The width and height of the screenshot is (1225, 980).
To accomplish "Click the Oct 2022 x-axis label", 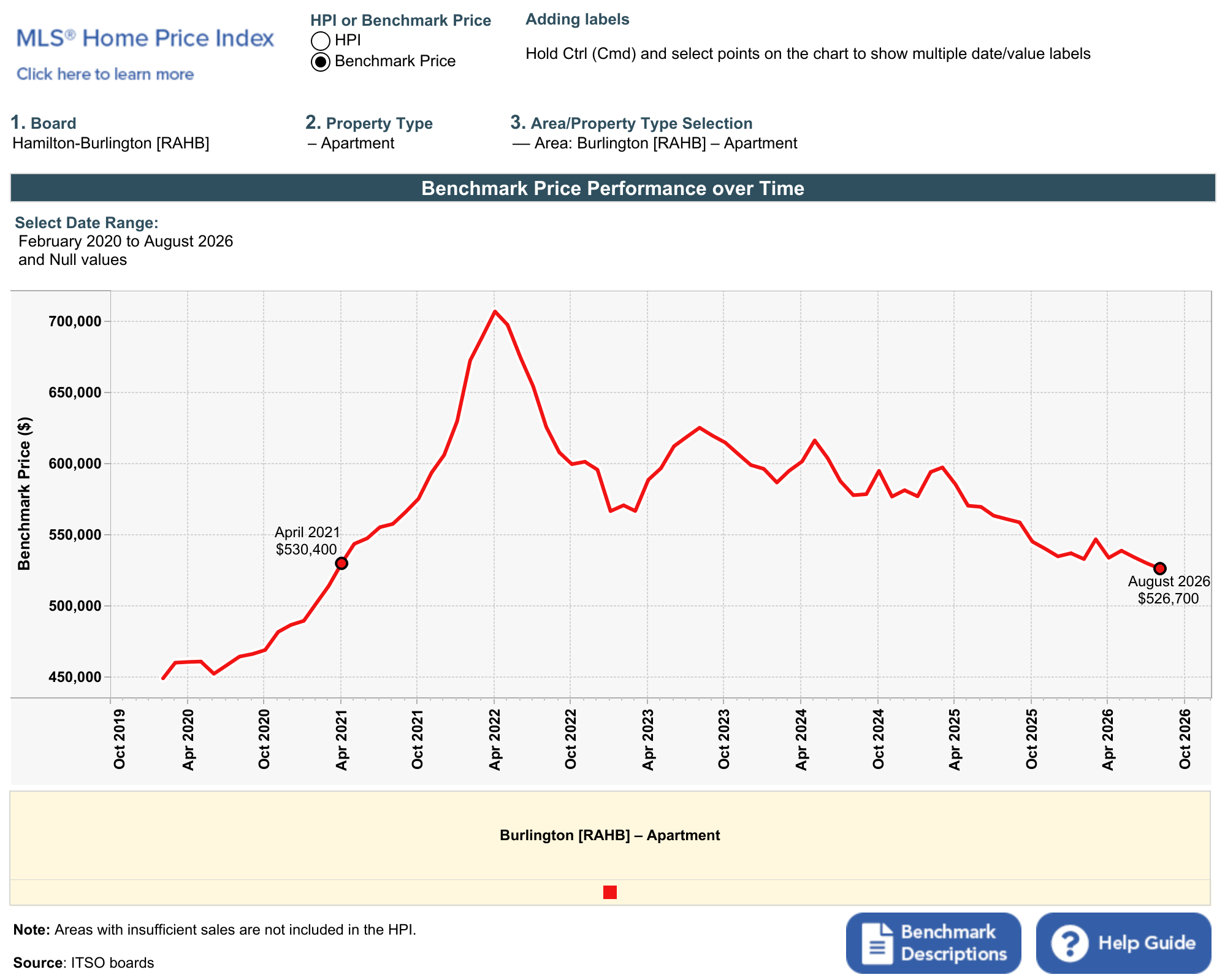I will coord(570,739).
